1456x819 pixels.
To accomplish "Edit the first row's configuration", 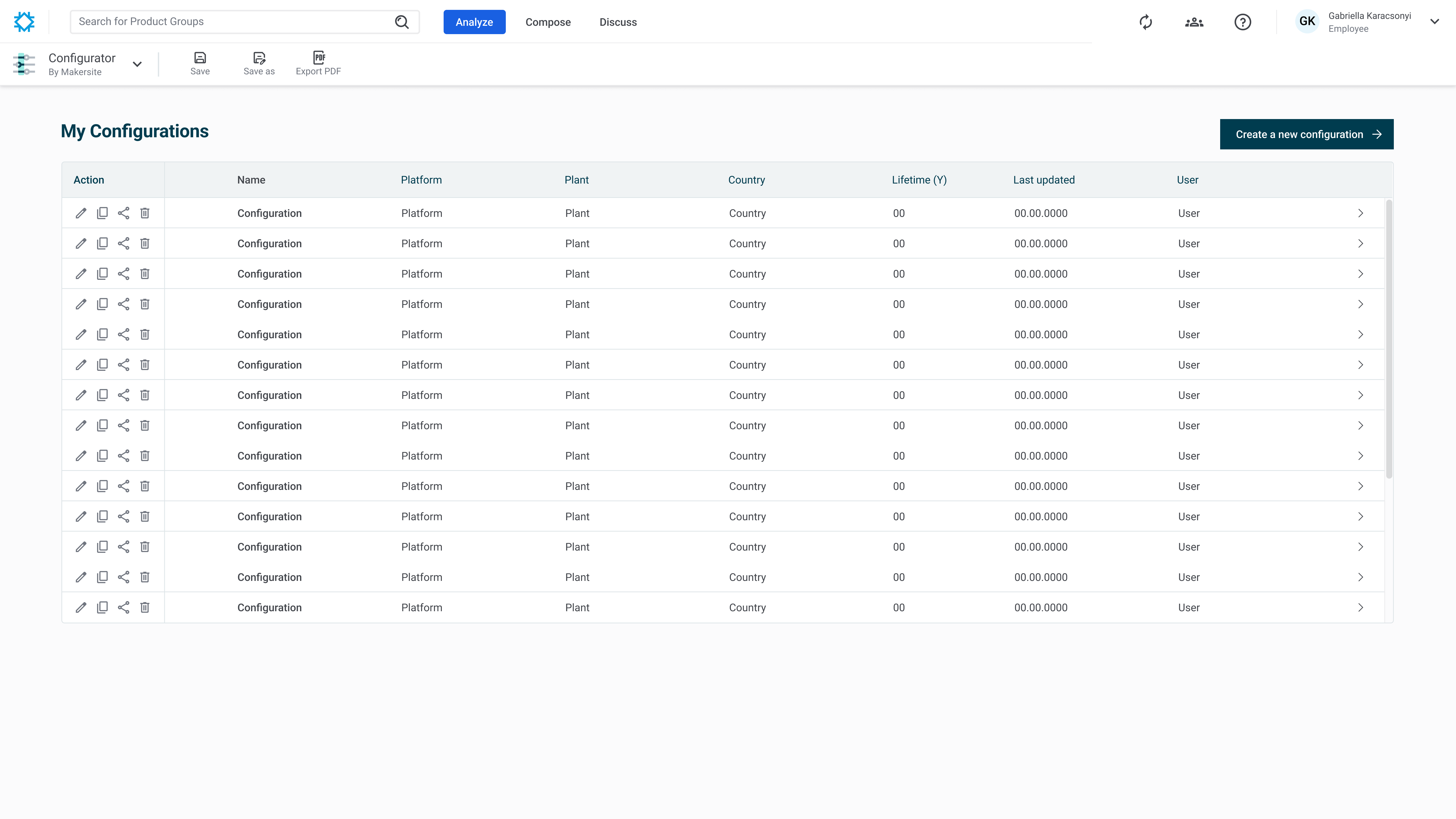I will (81, 213).
